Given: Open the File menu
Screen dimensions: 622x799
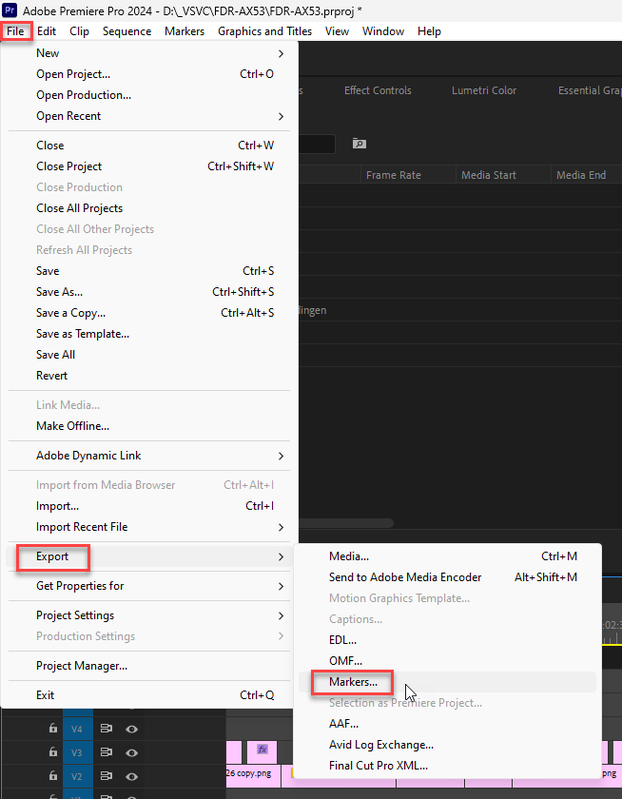Looking at the screenshot, I should 15,32.
